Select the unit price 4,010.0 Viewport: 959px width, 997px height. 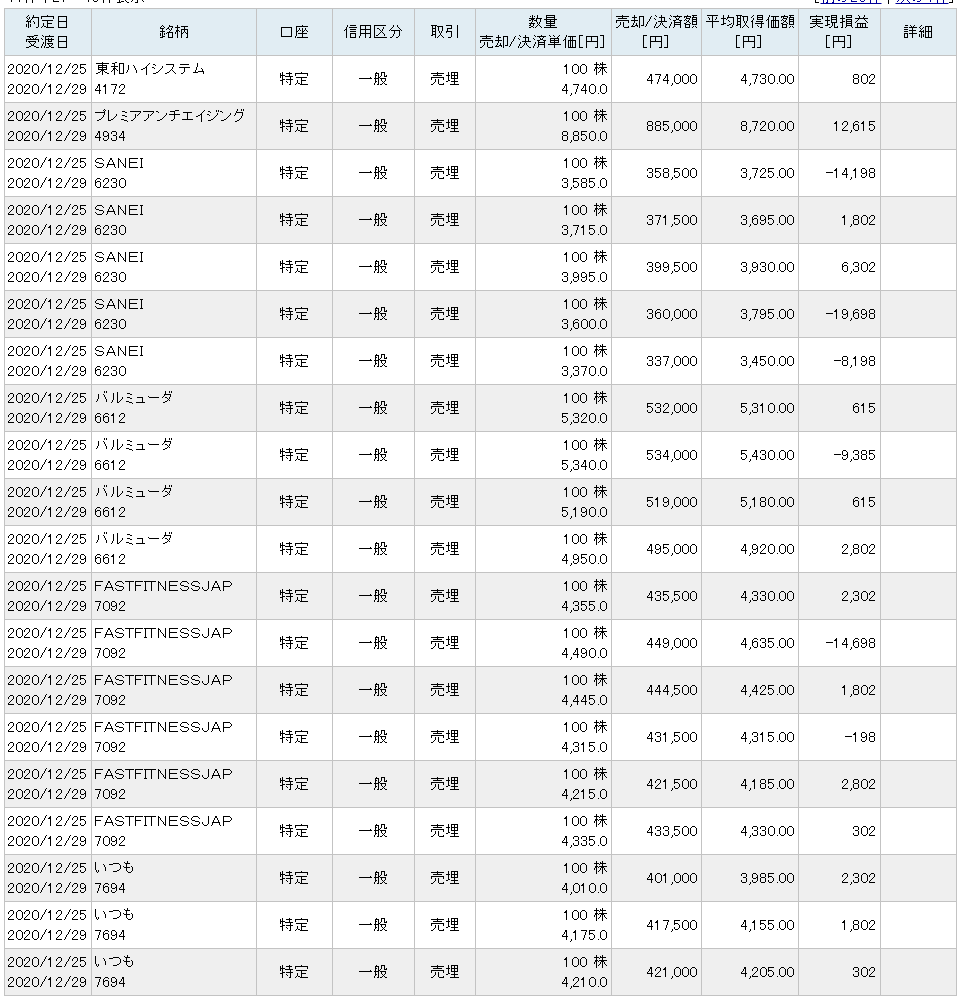coord(584,889)
